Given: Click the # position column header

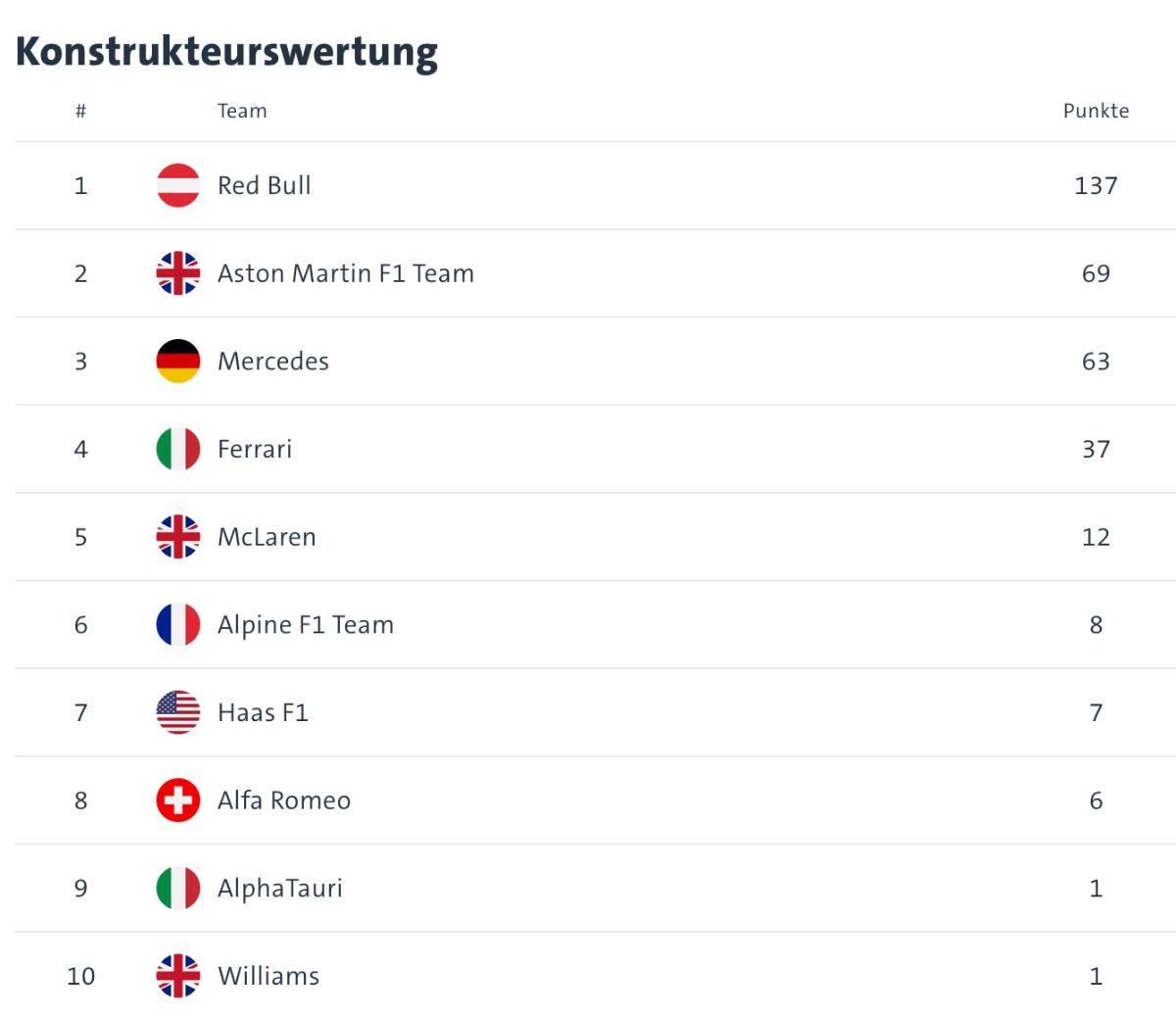Looking at the screenshot, I should [x=80, y=111].
